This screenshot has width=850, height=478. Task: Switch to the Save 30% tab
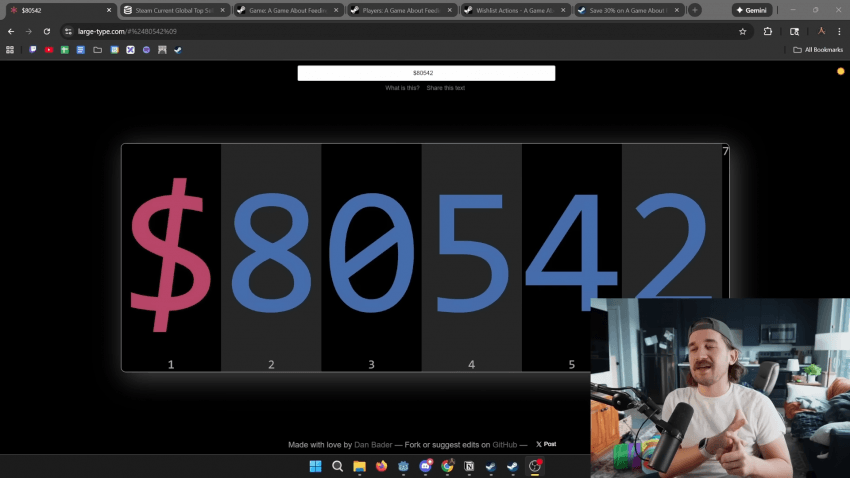click(628, 10)
